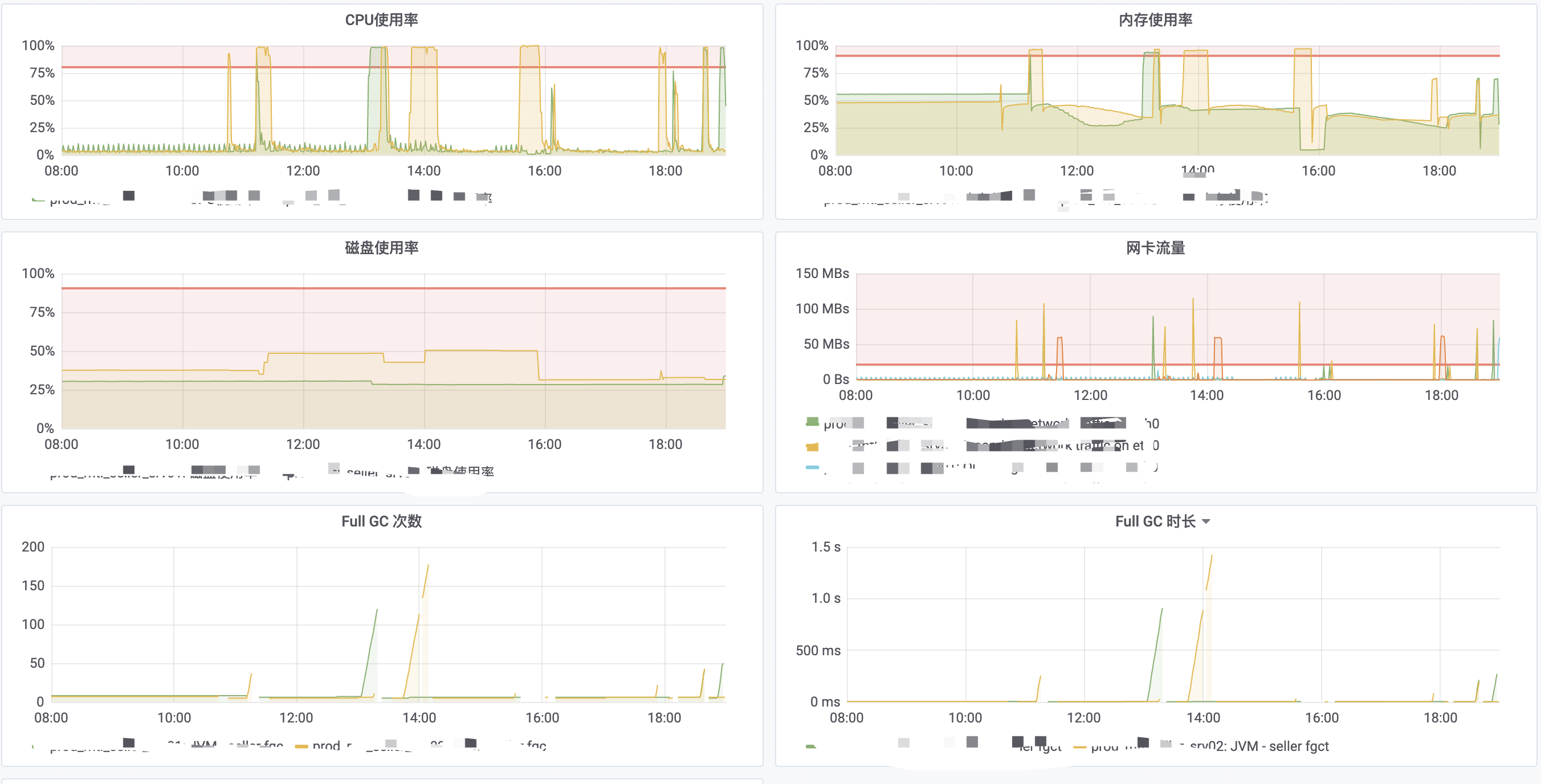Click the 磁盘使用率 panel title

381,248
